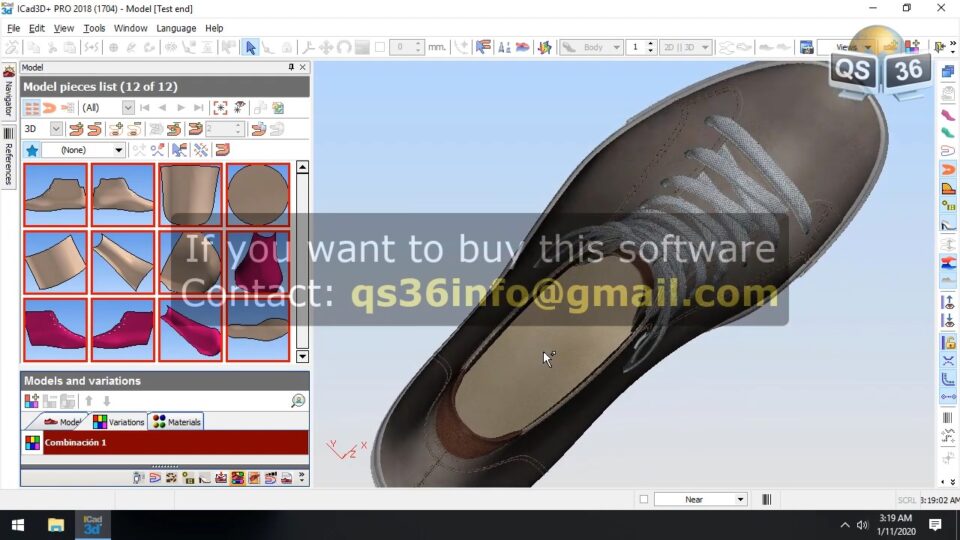Select the arrow pointer tool in toolbar

tap(250, 47)
